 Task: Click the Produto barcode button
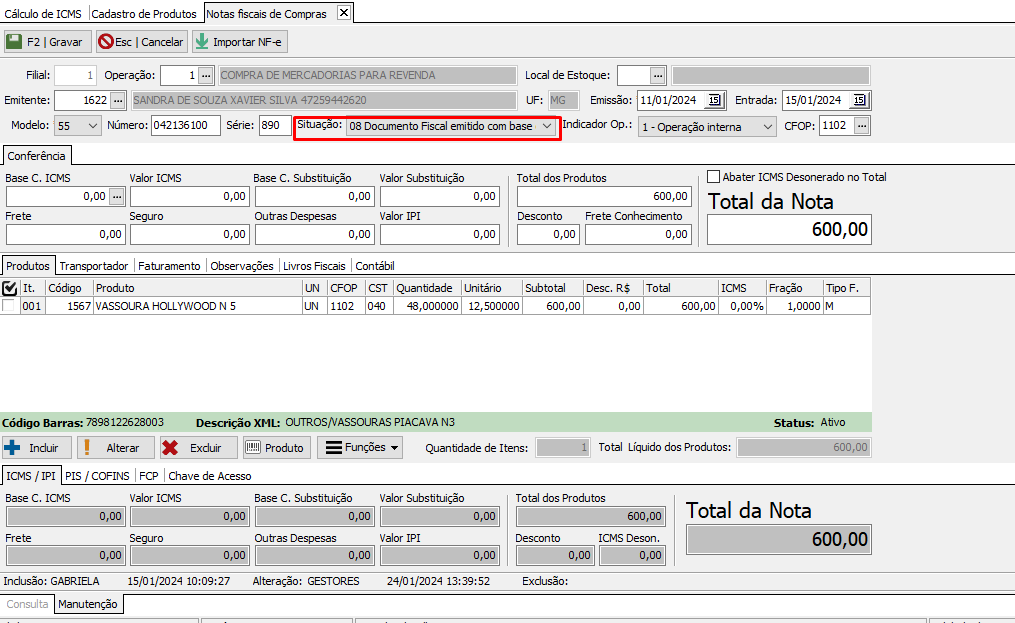[x=275, y=448]
